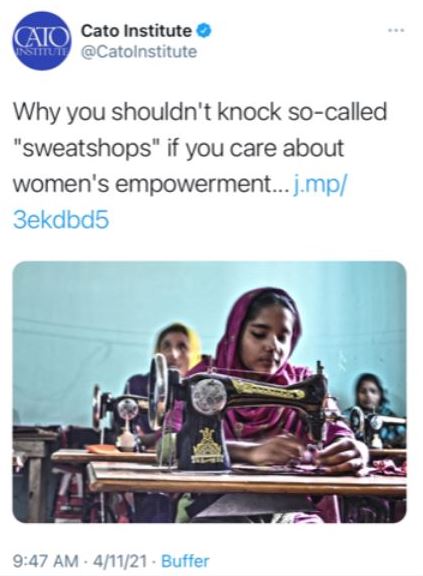Image resolution: width=423 pixels, height=576 pixels.
Task: Open the Buffer source link
Action: click(x=185, y=561)
